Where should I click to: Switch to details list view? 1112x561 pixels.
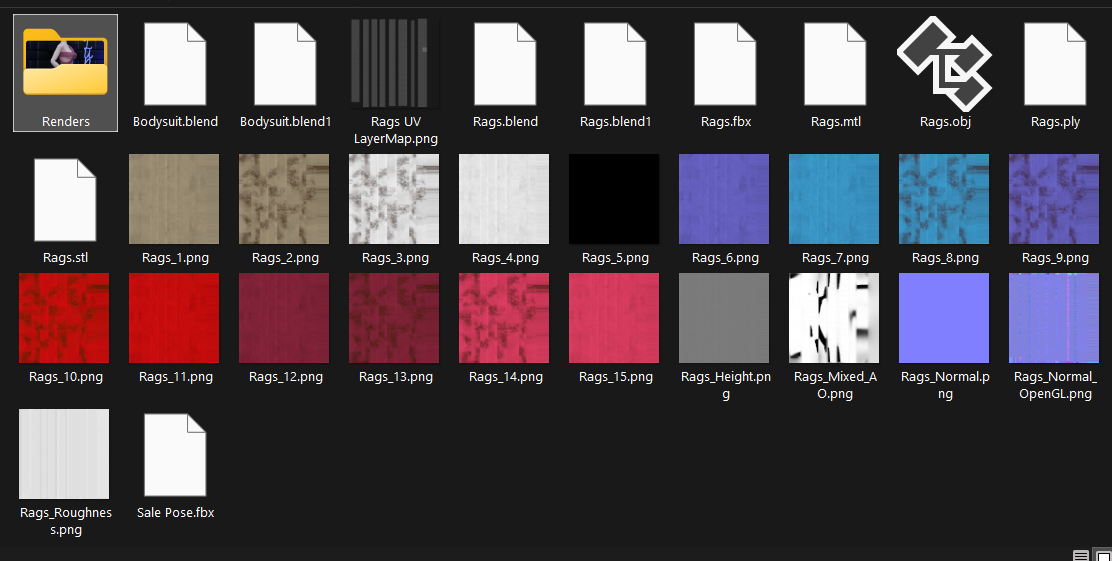pyautogui.click(x=1080, y=555)
